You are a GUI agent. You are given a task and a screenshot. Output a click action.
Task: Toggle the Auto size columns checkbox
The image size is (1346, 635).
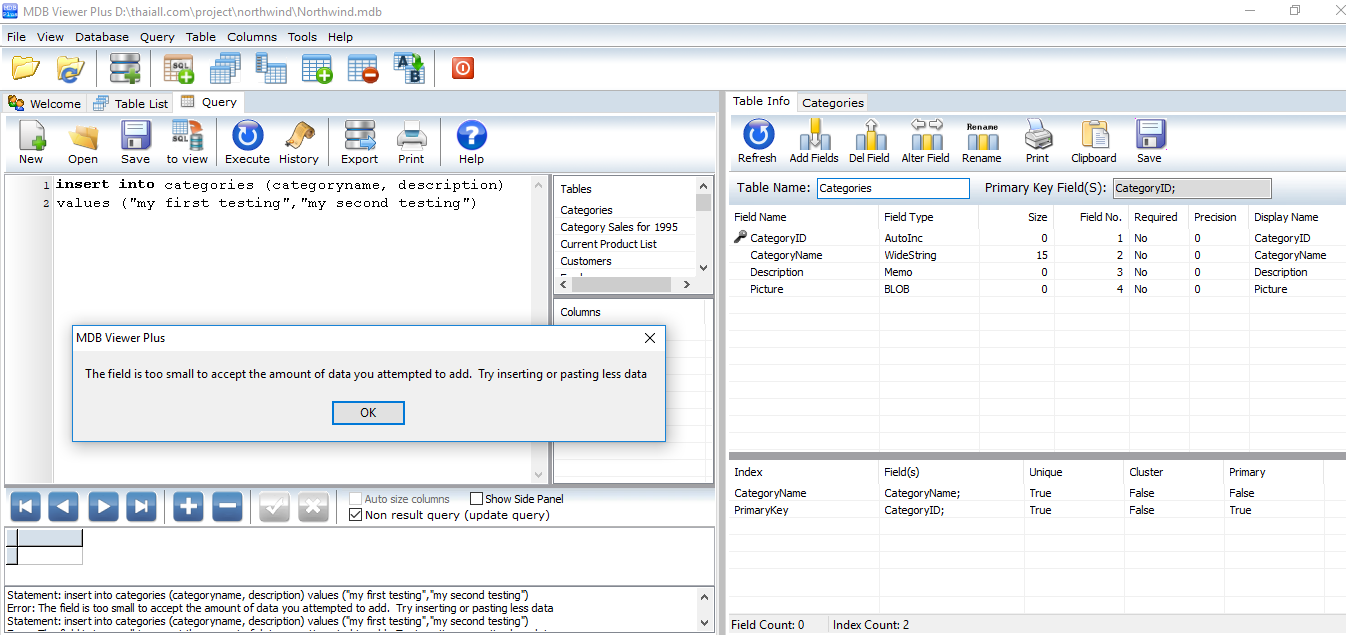[356, 499]
